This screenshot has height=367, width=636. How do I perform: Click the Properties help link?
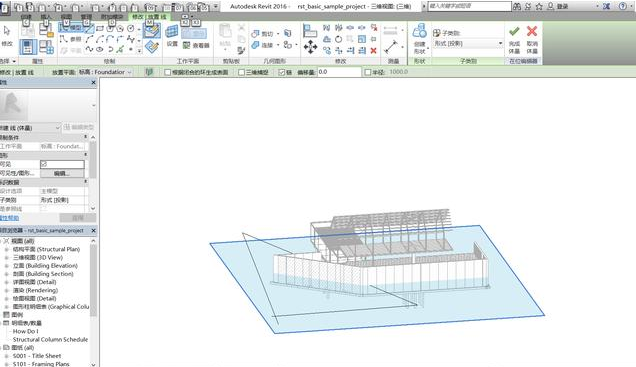point(10,218)
